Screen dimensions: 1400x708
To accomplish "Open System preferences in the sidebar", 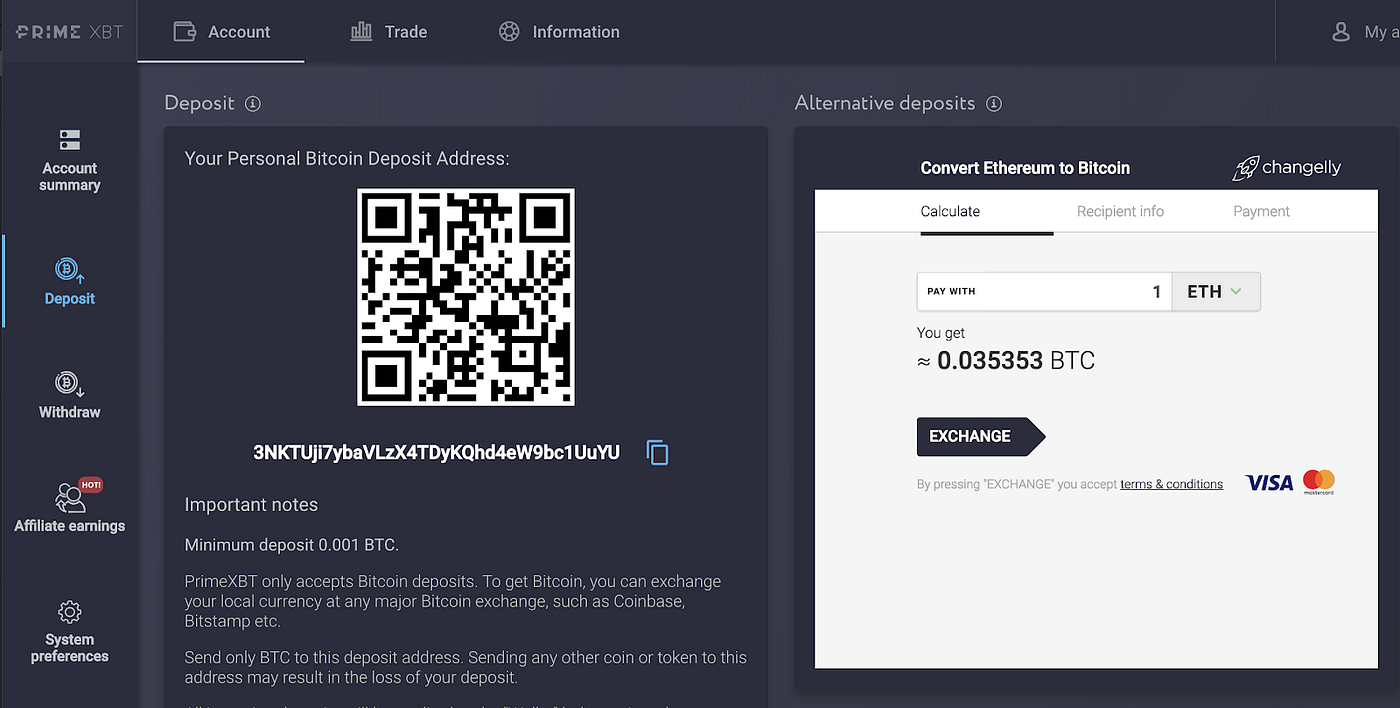I will pyautogui.click(x=70, y=631).
